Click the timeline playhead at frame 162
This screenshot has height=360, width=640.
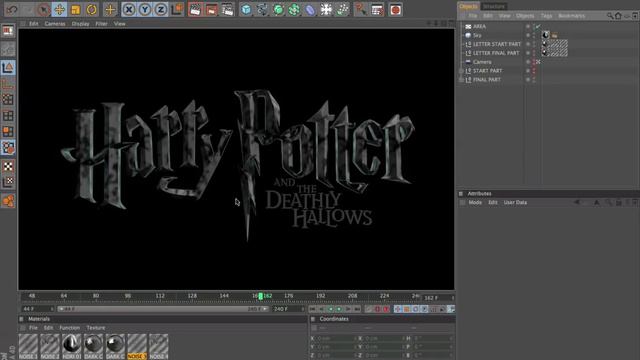point(261,296)
